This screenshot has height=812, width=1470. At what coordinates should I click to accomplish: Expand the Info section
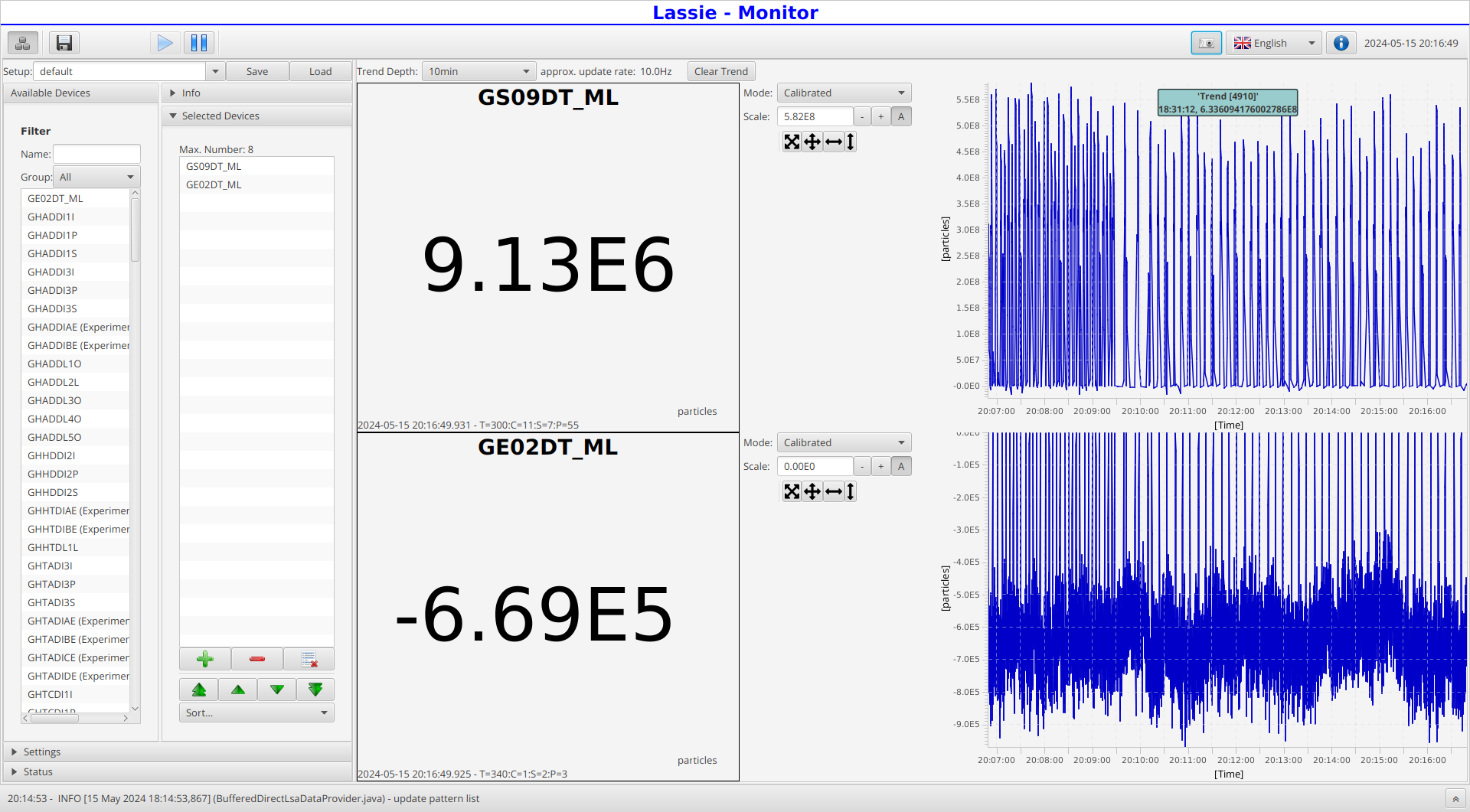tap(257, 93)
